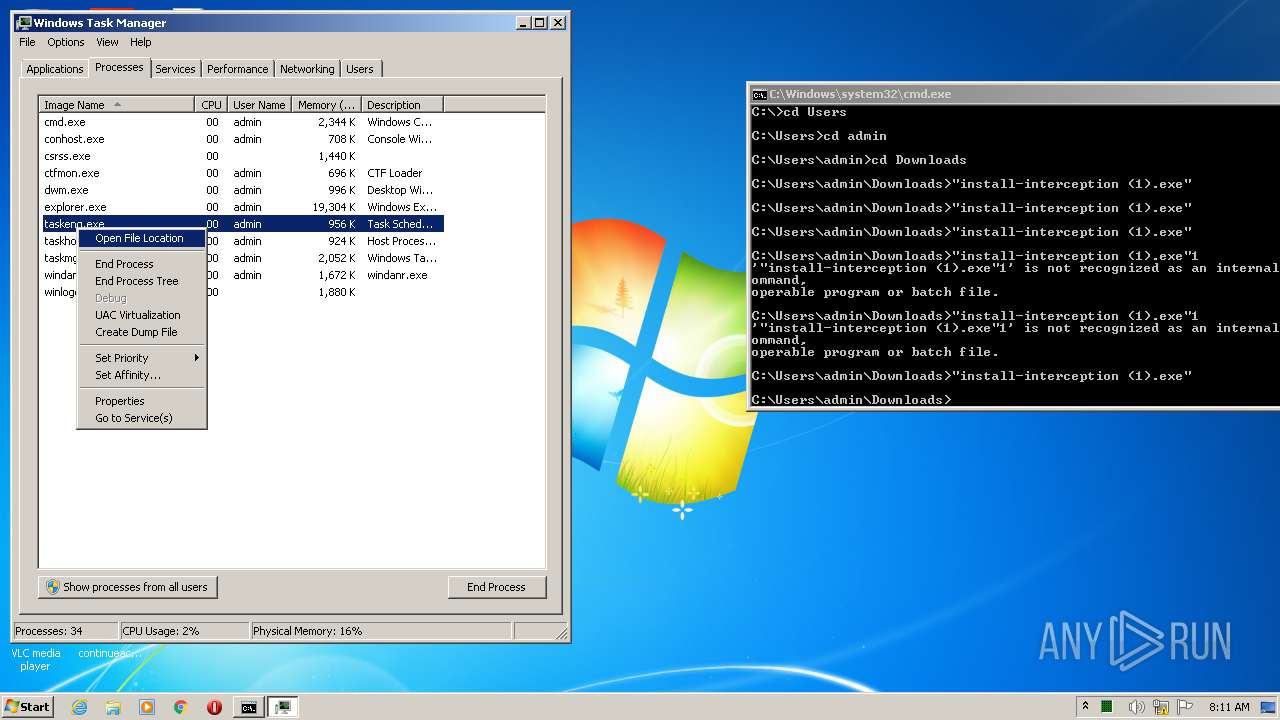Image resolution: width=1280 pixels, height=720 pixels.
Task: Sort by Image Name column header
Action: click(116, 105)
